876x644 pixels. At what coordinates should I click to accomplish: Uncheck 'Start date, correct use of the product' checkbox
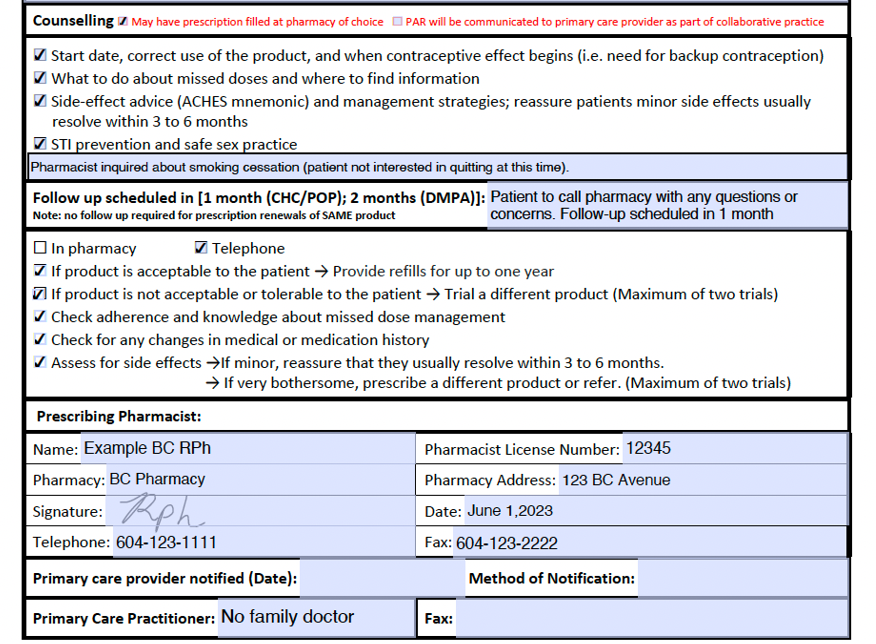(40, 55)
